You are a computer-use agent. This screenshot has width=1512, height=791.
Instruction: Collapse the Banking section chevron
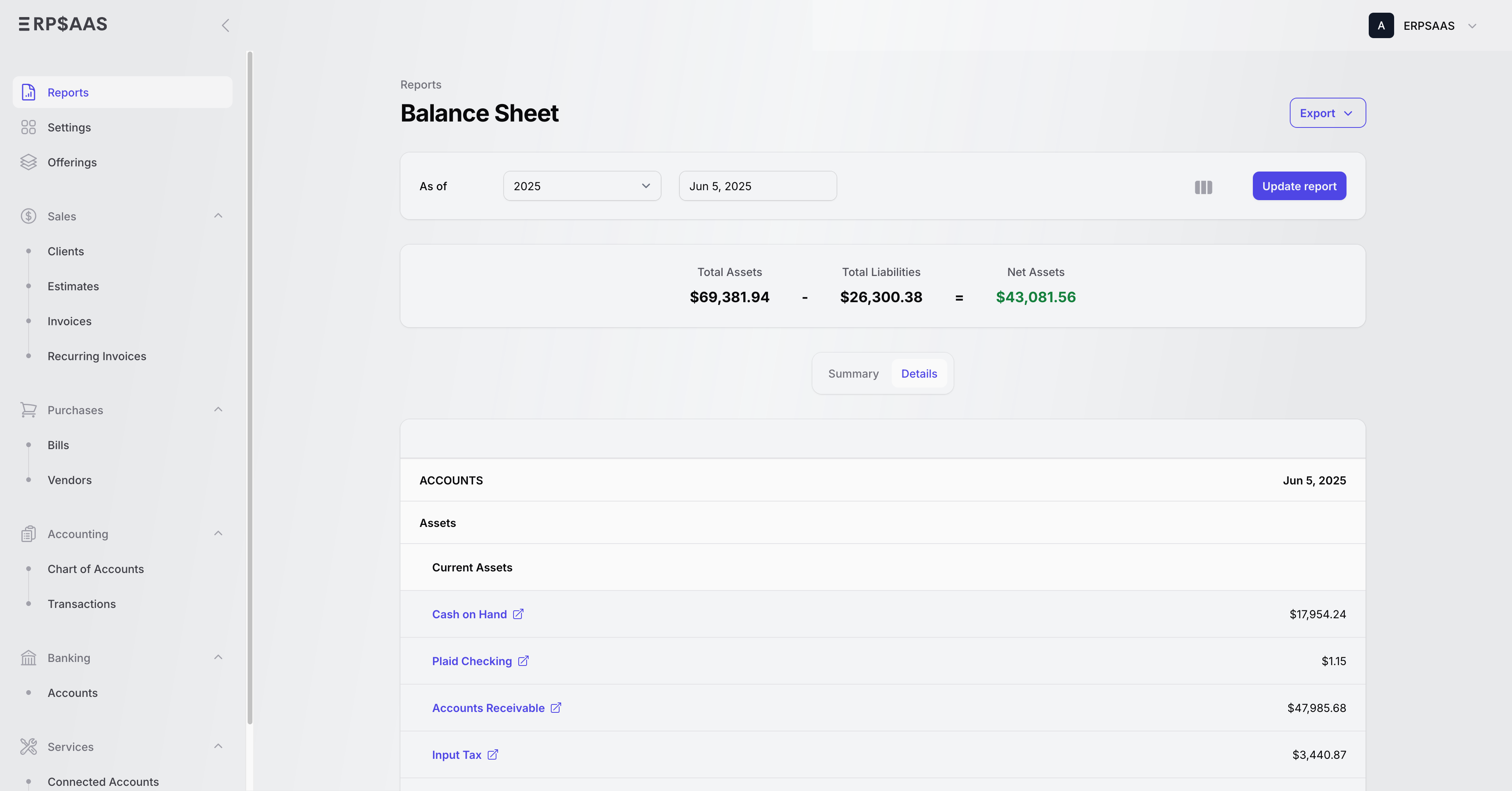[x=218, y=657]
